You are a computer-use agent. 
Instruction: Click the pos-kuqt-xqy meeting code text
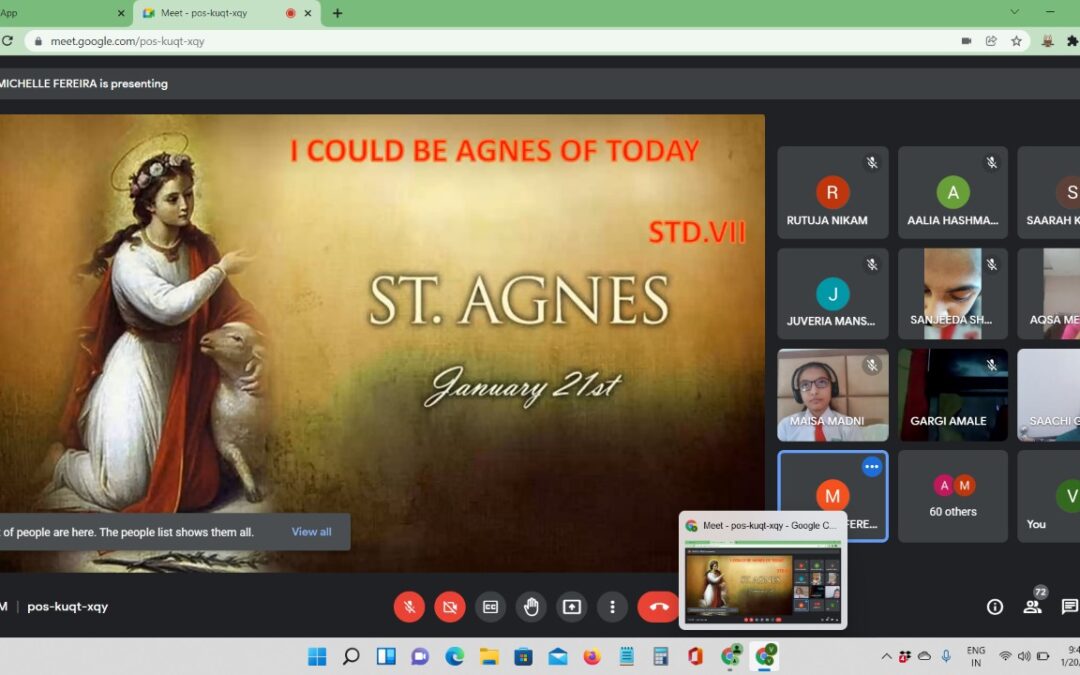tap(68, 607)
